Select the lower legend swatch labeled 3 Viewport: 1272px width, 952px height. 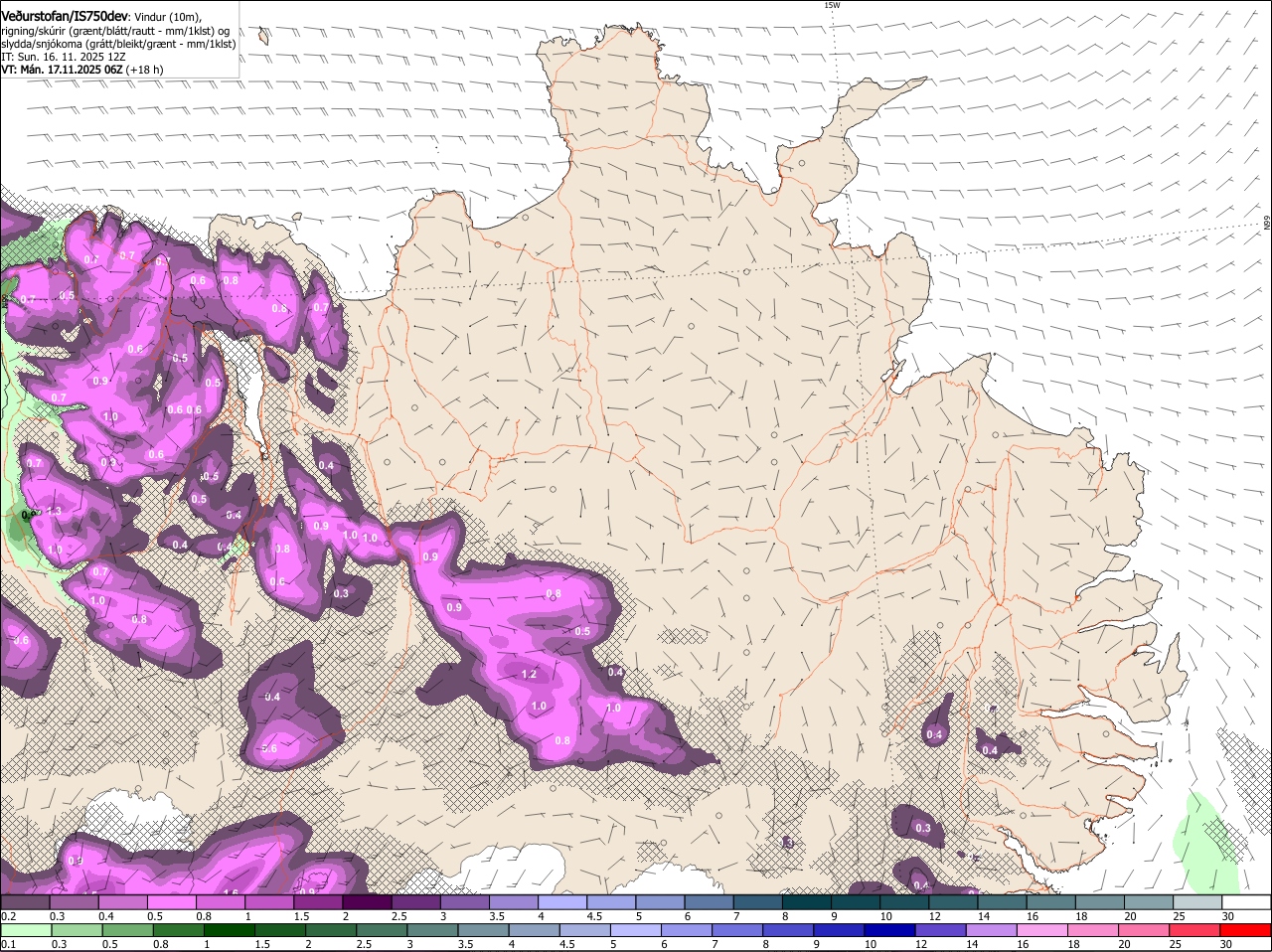432,931
